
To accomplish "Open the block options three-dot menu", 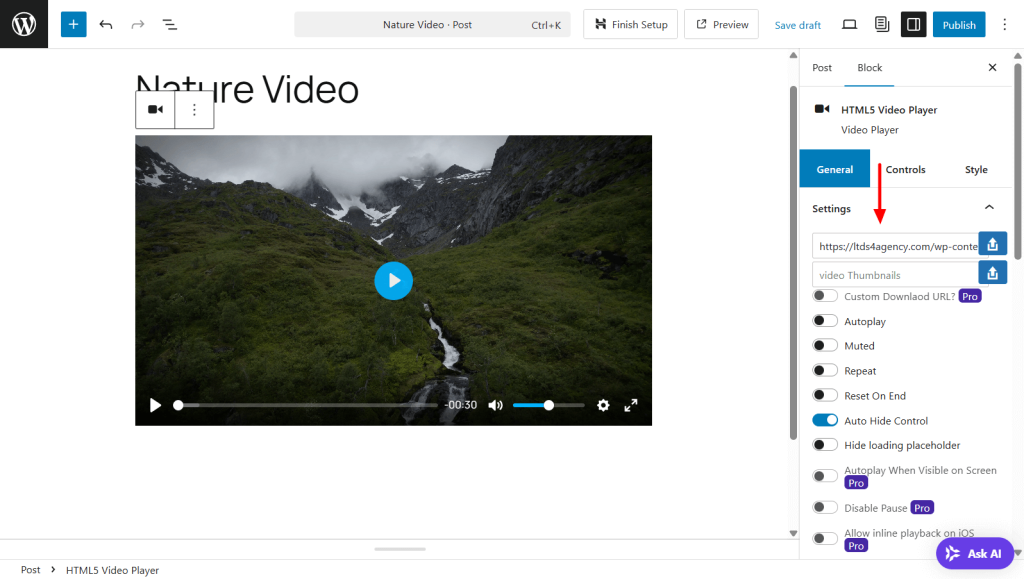I will click(x=194, y=109).
